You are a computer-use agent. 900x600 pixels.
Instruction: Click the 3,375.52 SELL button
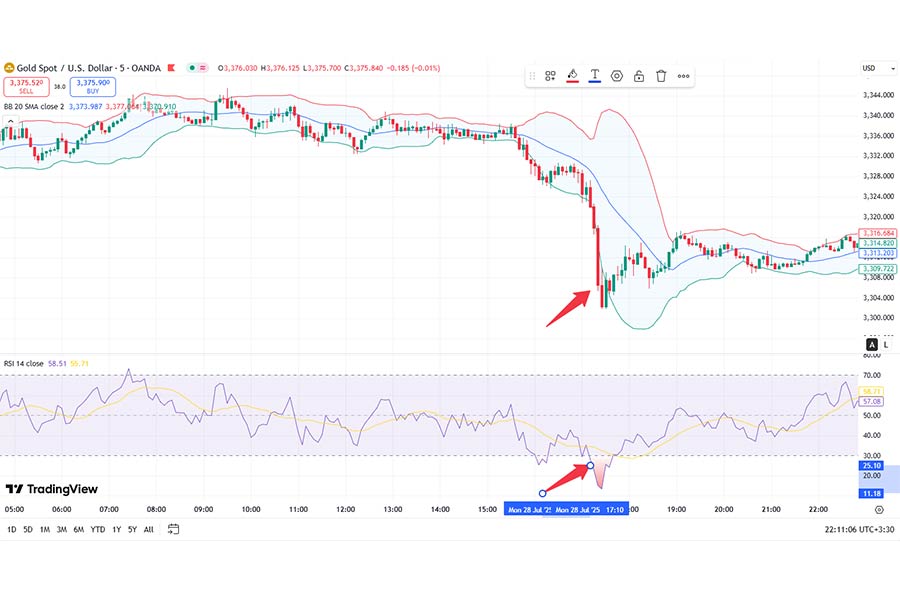pos(26,87)
